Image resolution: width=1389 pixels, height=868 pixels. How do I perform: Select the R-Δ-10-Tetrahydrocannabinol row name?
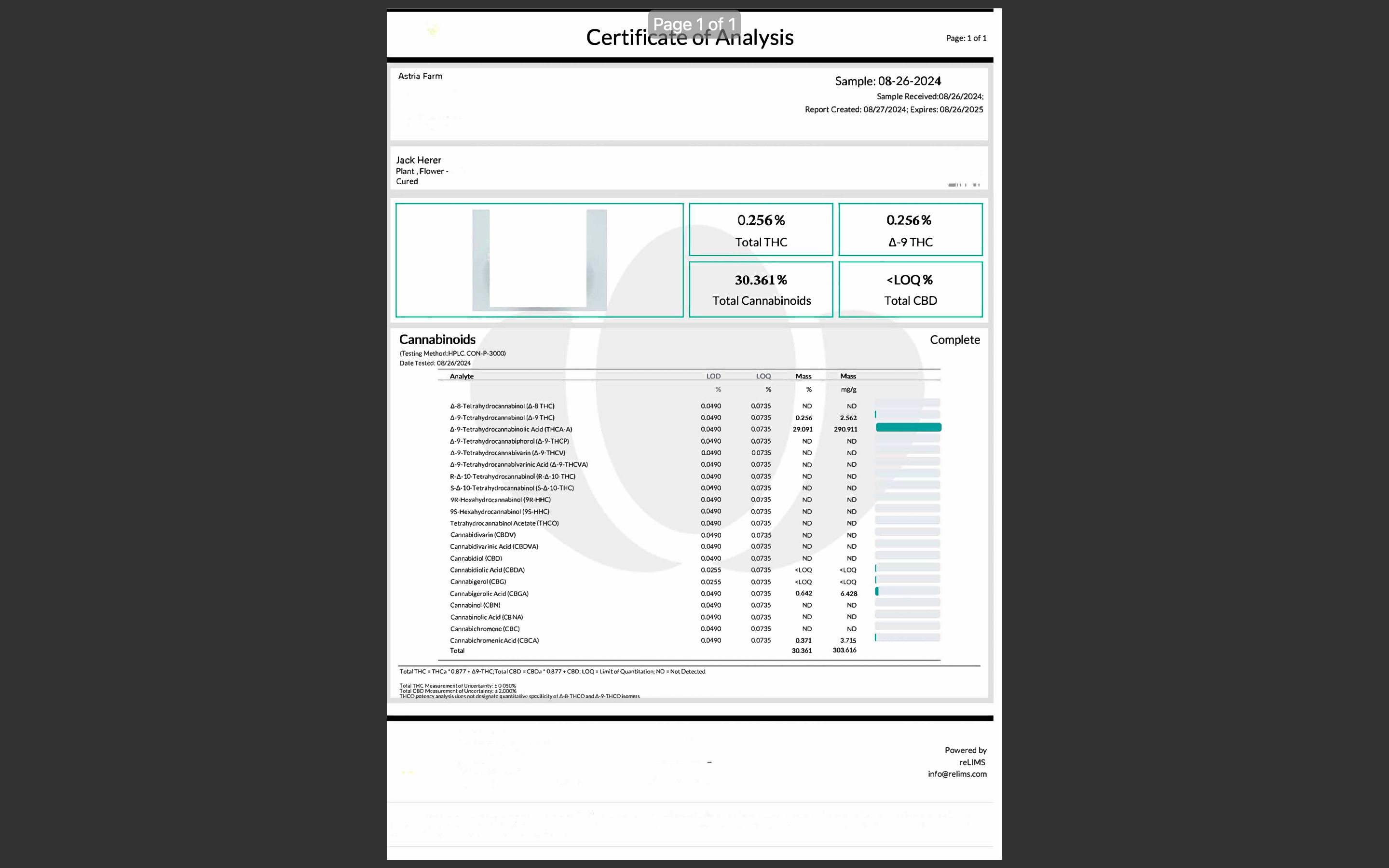click(x=513, y=476)
